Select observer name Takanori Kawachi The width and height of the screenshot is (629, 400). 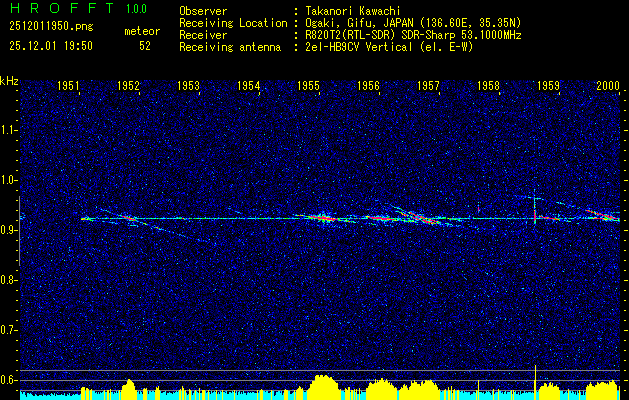point(352,11)
